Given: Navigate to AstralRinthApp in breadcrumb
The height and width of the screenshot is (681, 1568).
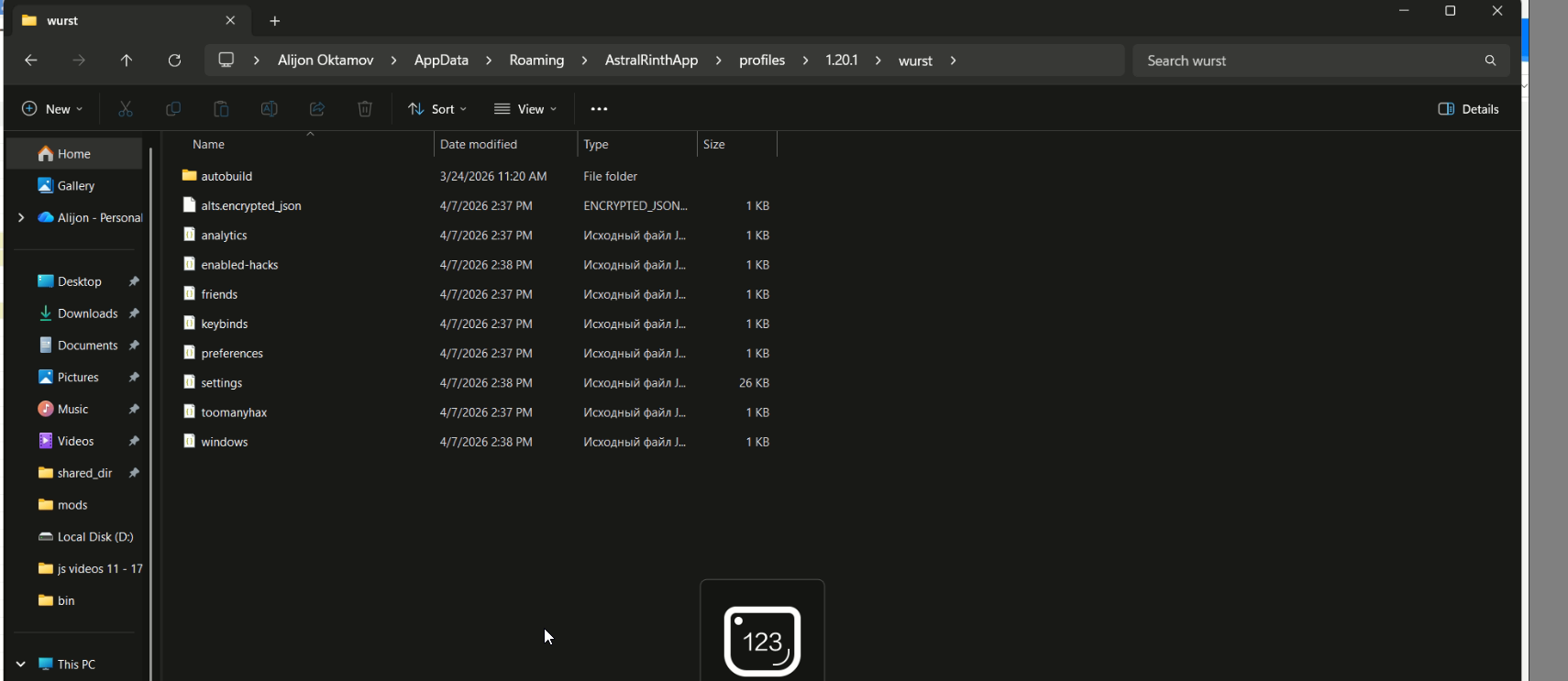Looking at the screenshot, I should pyautogui.click(x=651, y=60).
